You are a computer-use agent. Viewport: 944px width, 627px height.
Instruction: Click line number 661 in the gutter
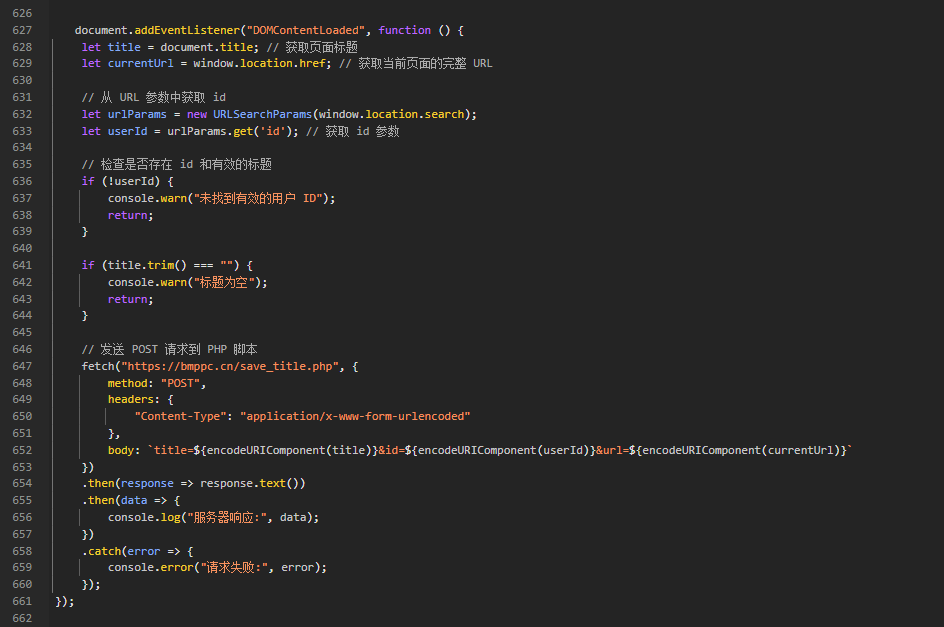(22, 601)
